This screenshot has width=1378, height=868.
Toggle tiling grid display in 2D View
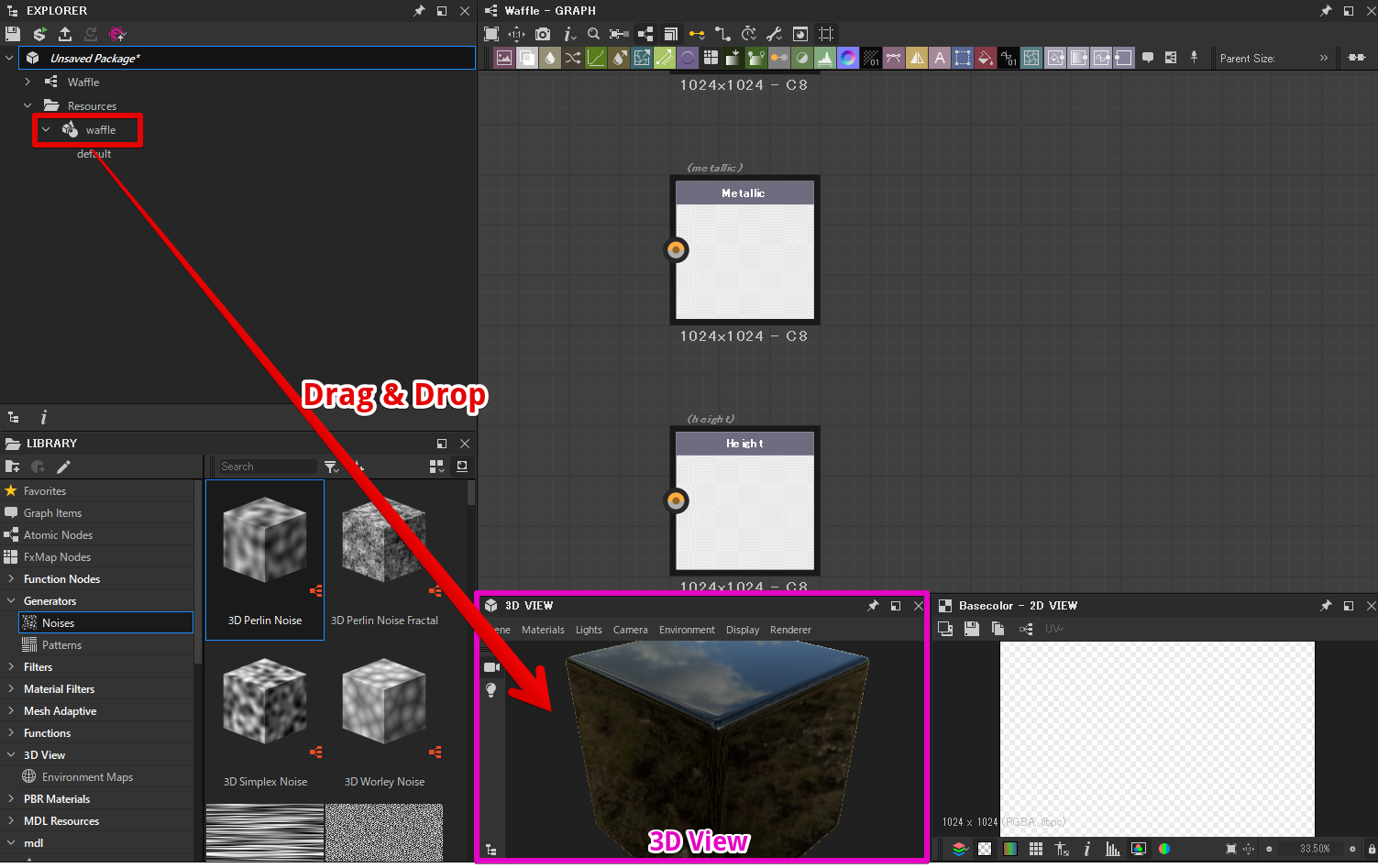pos(1036,849)
